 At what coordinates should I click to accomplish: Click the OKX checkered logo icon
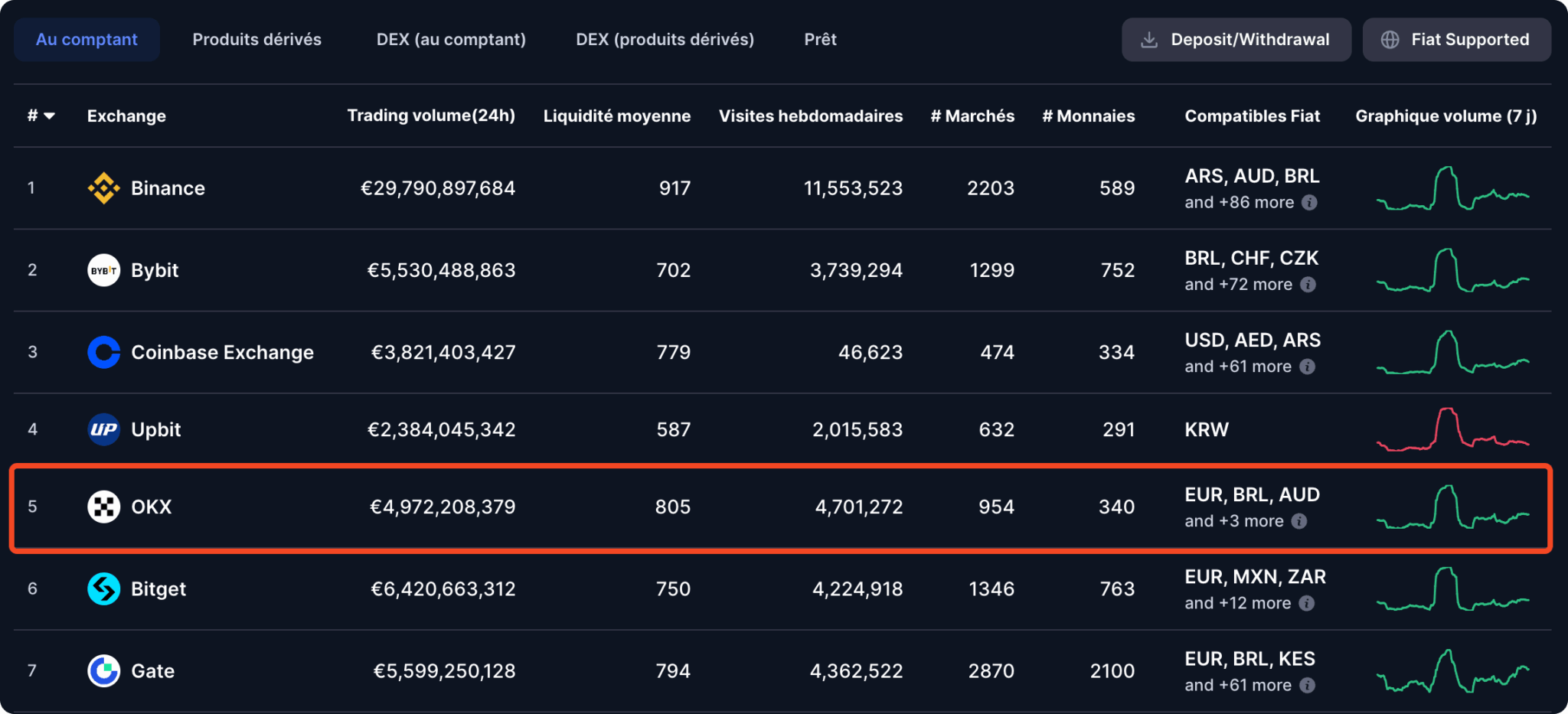[103, 507]
